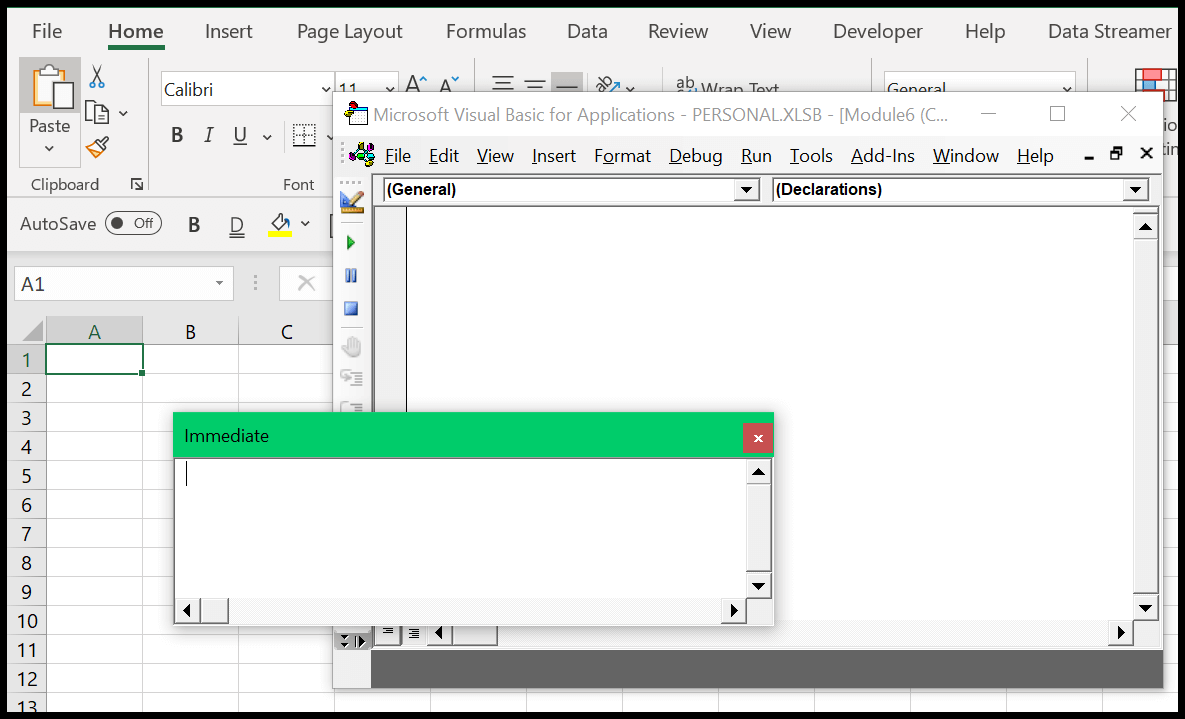
Task: Open the Tools menu in VBA editor
Action: 811,156
